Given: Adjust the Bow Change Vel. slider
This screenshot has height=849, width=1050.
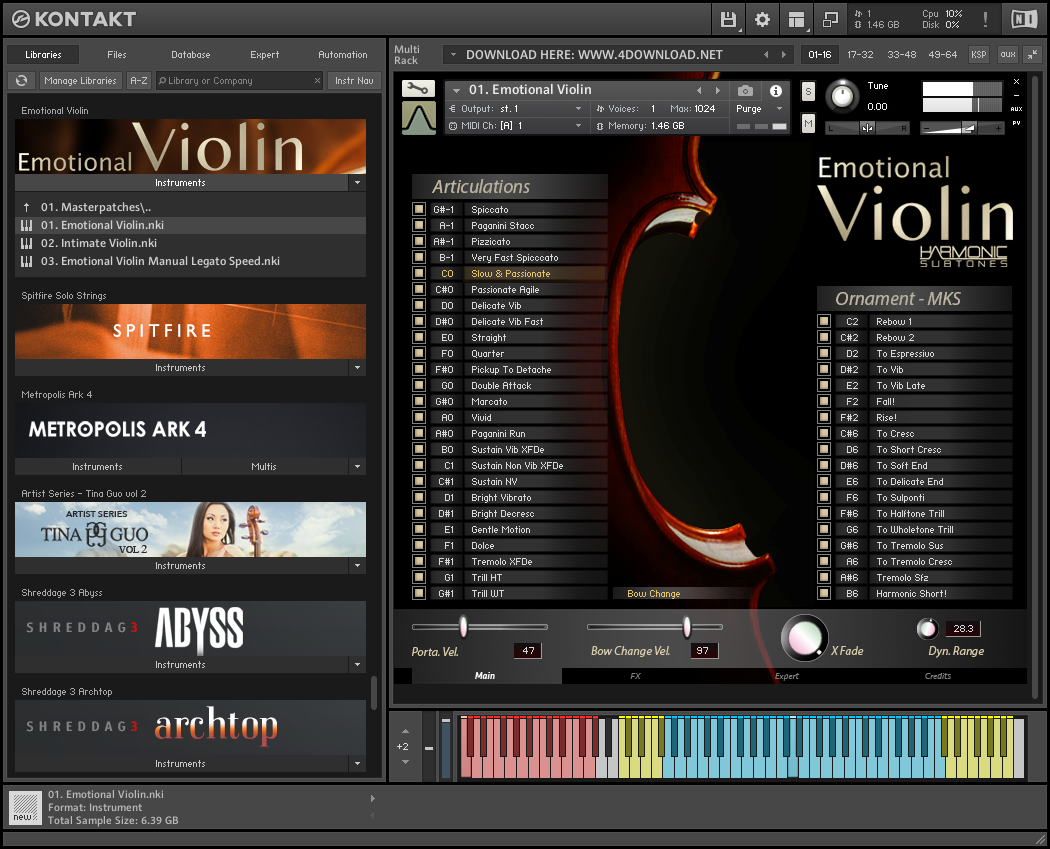Looking at the screenshot, I should point(686,627).
